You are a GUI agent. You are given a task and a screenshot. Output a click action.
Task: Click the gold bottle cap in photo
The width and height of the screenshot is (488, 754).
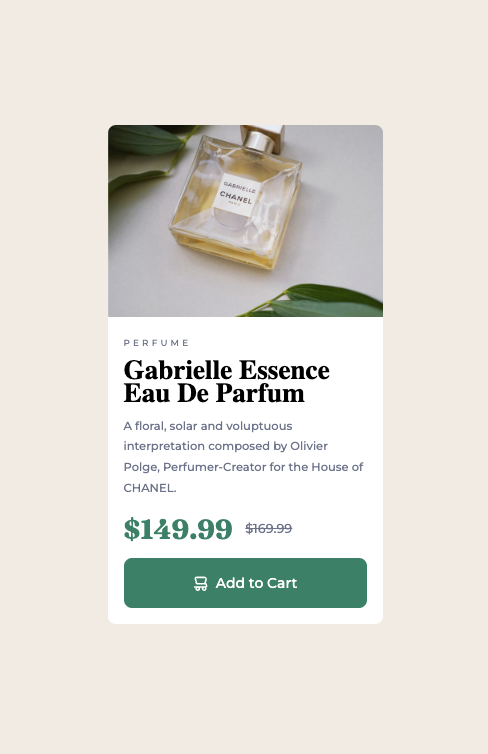(262, 137)
